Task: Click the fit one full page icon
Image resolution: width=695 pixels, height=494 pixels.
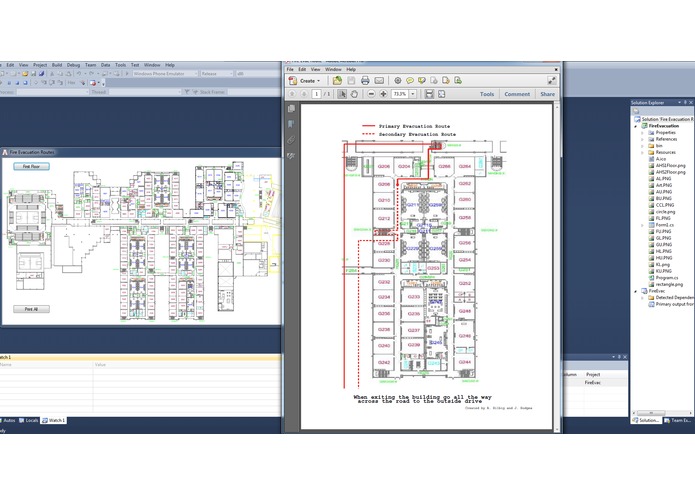Action: point(441,94)
